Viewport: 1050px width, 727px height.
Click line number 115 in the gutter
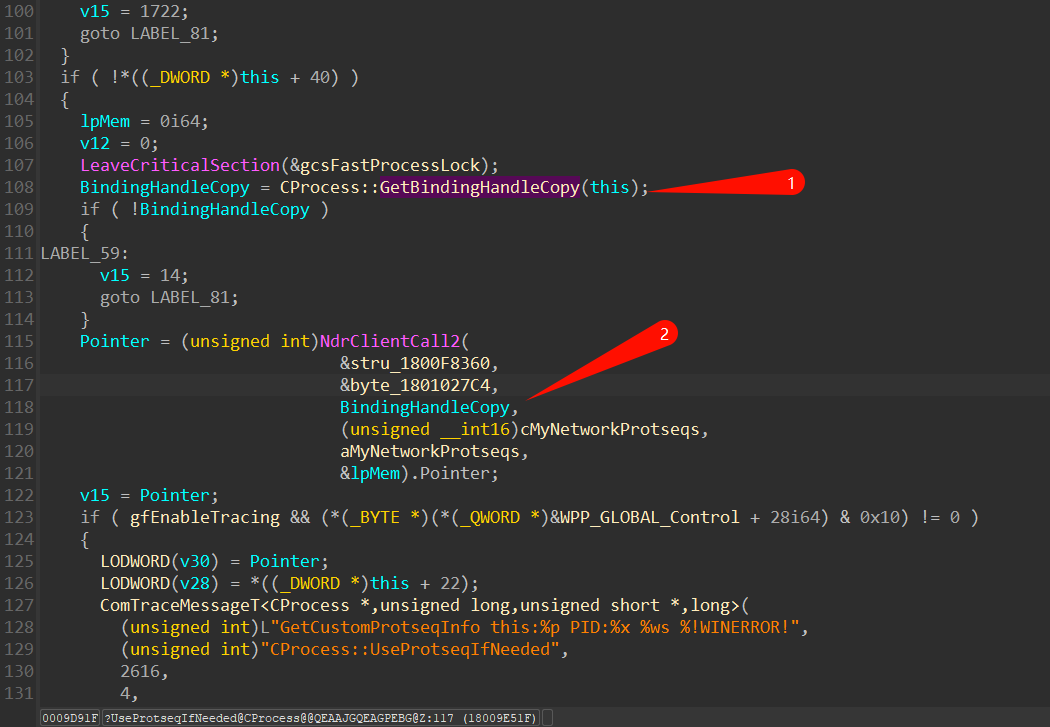click(19, 341)
